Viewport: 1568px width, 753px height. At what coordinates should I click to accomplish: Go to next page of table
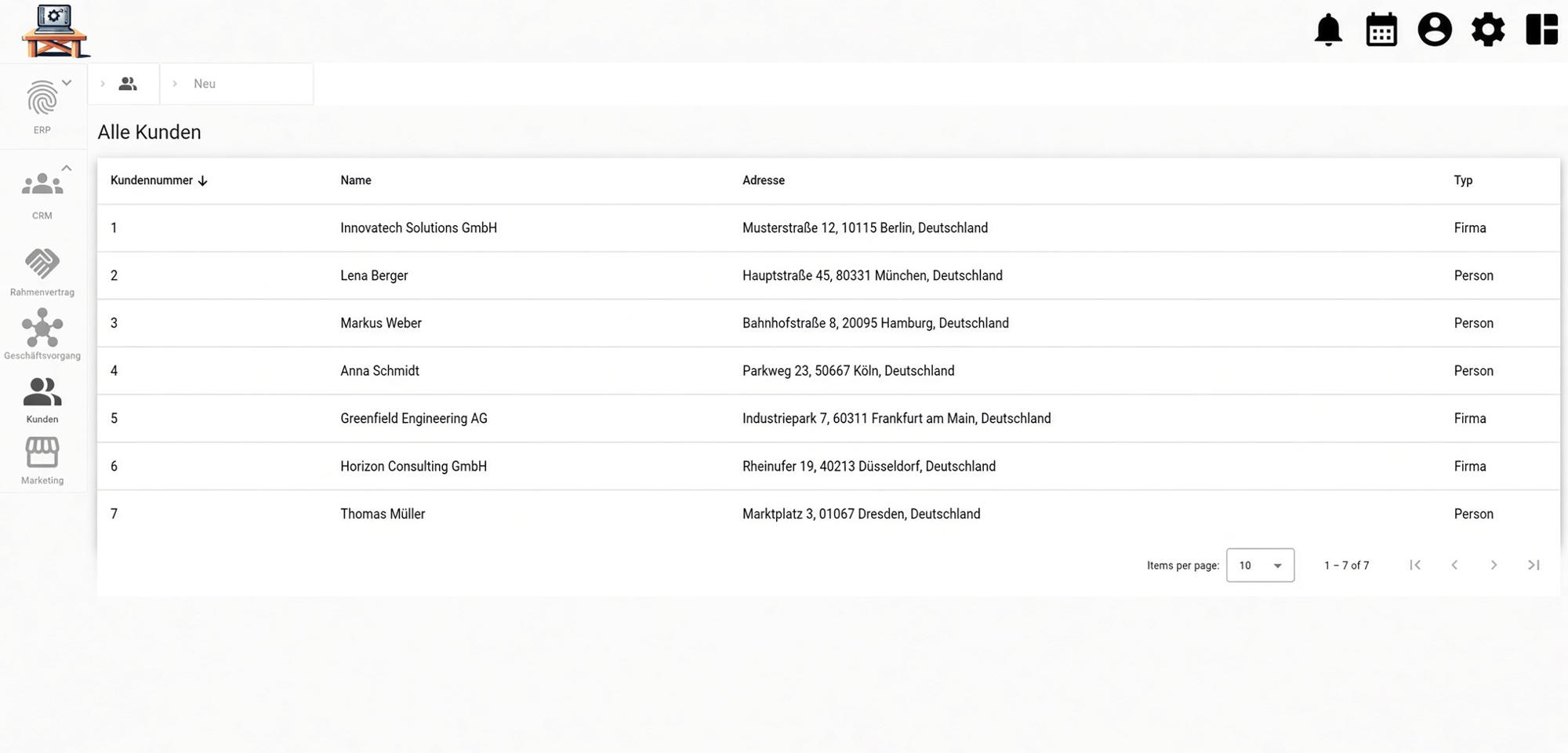1494,565
